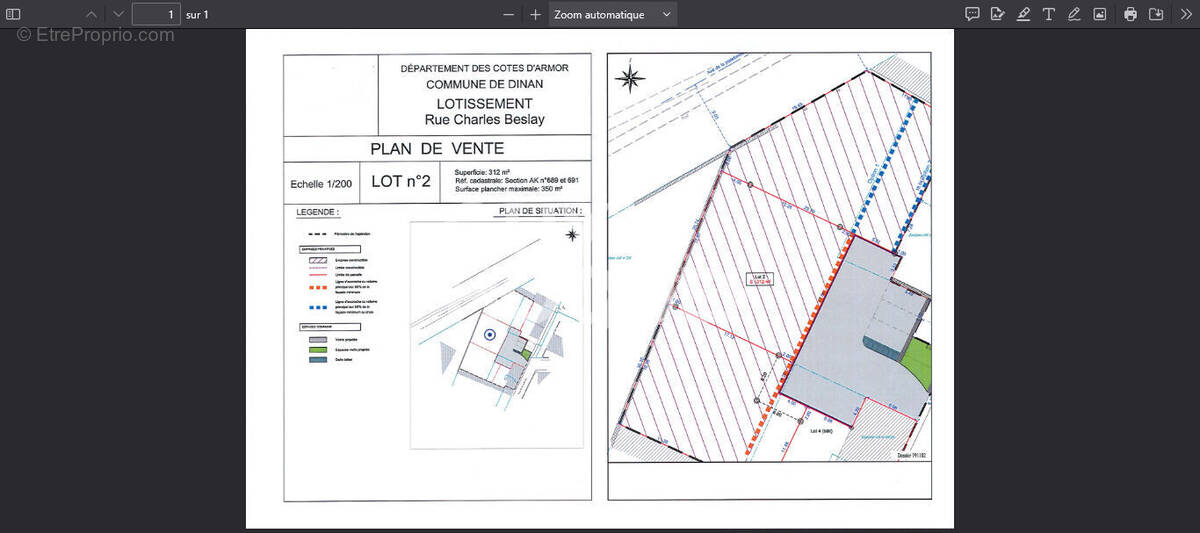The width and height of the screenshot is (1200, 533).
Task: Save the PDF file
Action: [1156, 14]
